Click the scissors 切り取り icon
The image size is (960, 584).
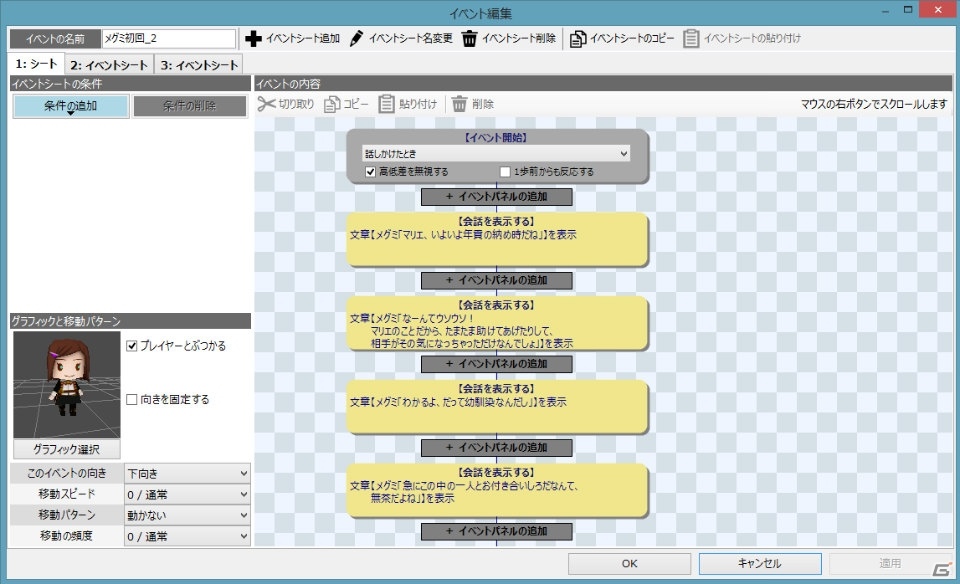point(266,104)
